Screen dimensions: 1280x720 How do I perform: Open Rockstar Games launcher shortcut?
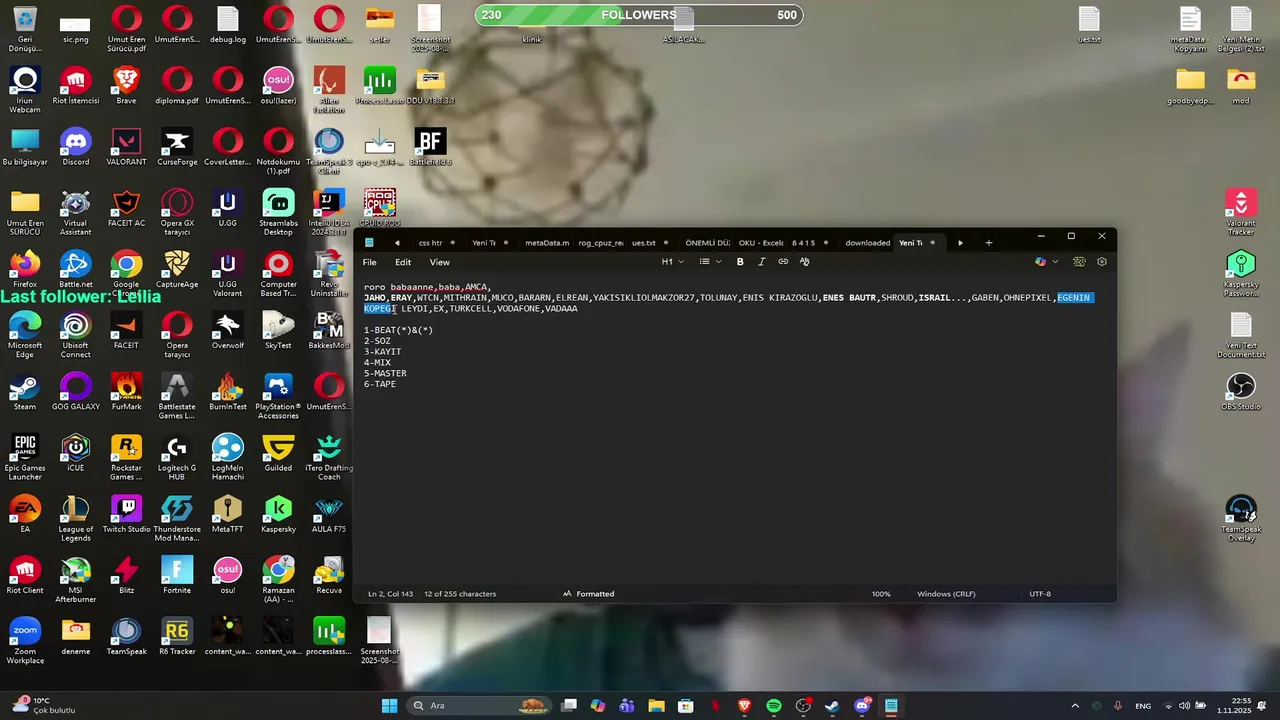[126, 457]
